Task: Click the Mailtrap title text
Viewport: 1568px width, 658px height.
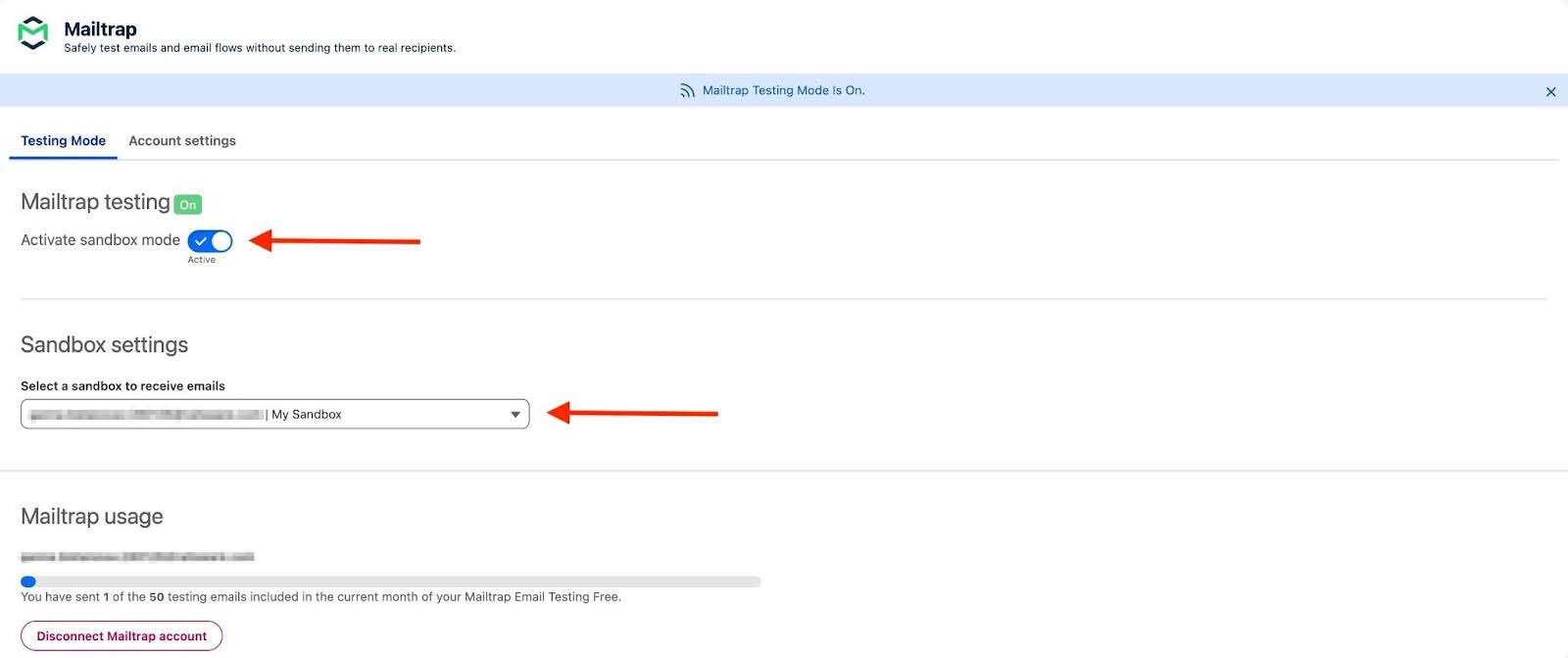Action: 100,29
